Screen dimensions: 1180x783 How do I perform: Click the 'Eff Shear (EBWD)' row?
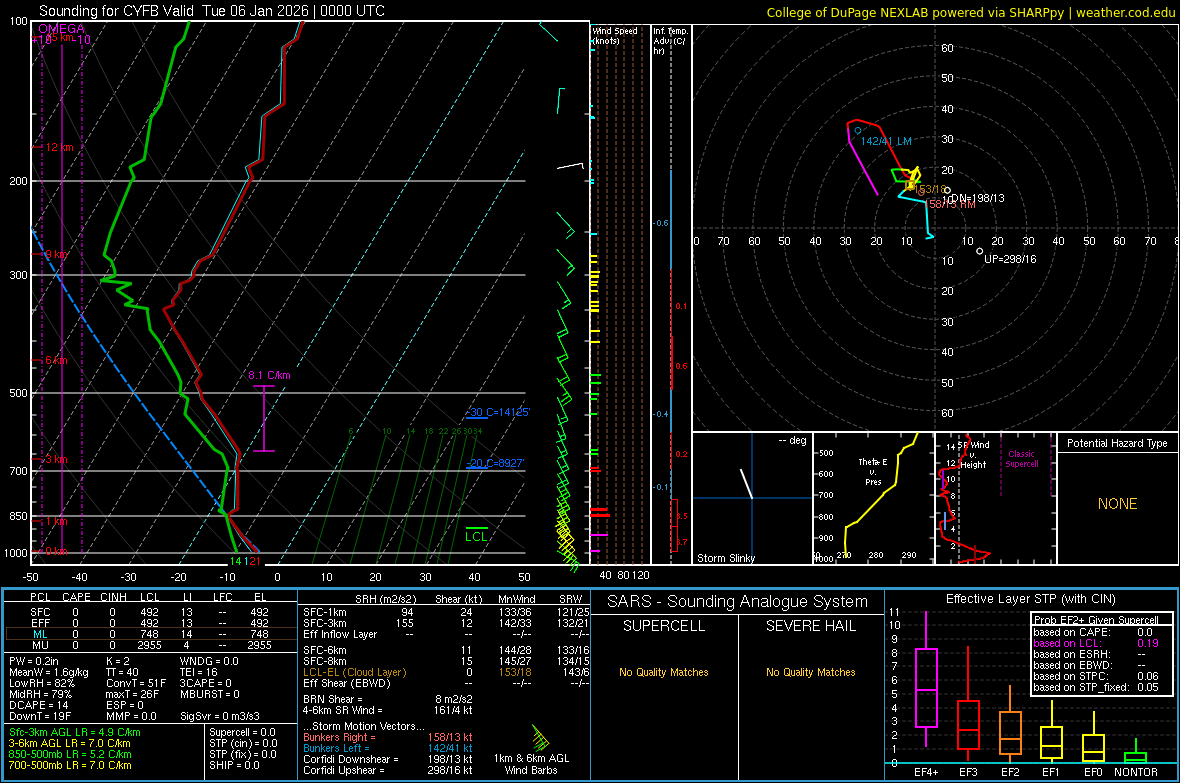347,684
